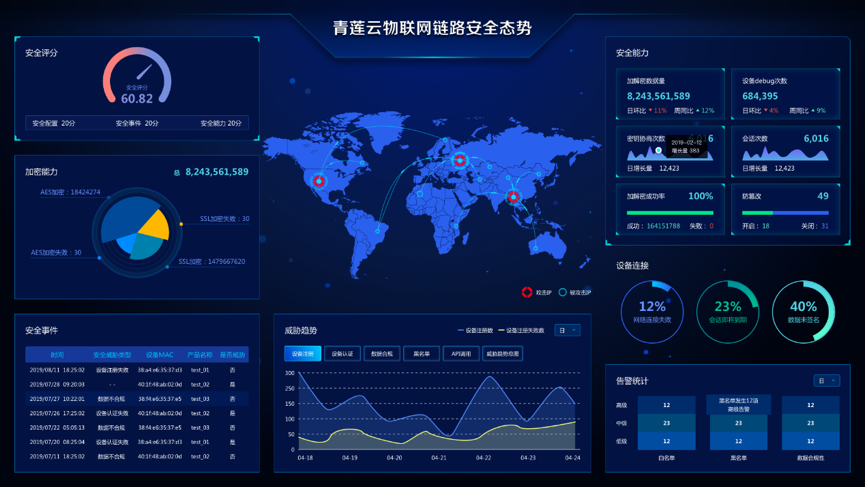
Task: Toggle the 设备注册失败数 legend series
Action: pyautogui.click(x=521, y=330)
